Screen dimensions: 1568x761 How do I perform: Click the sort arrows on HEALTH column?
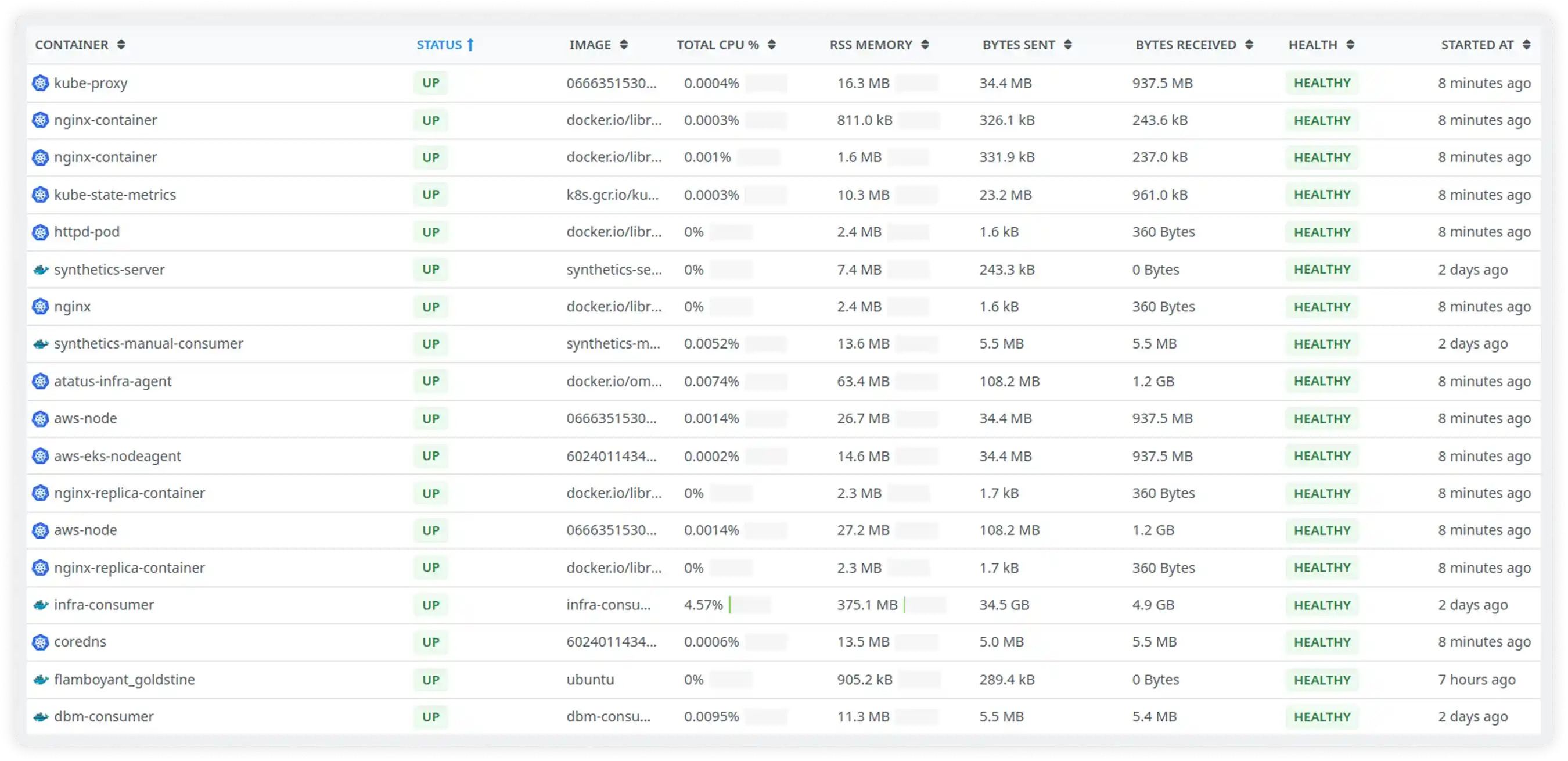pyautogui.click(x=1350, y=45)
